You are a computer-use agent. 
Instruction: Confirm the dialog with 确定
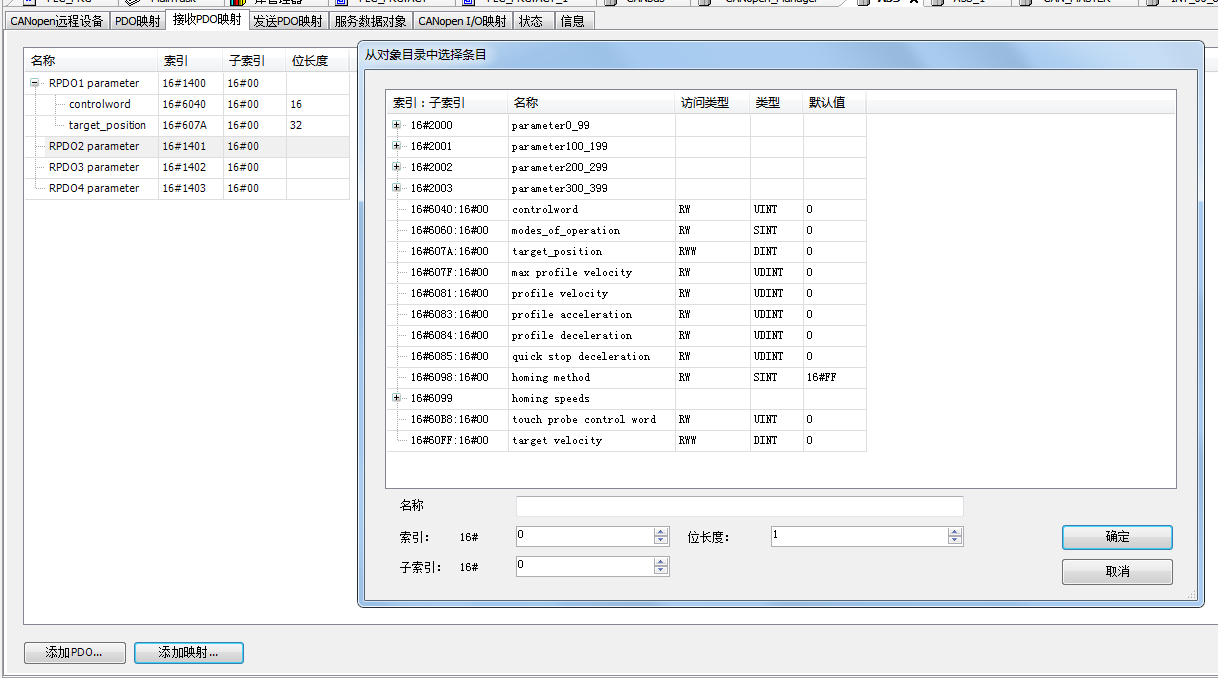[1117, 537]
